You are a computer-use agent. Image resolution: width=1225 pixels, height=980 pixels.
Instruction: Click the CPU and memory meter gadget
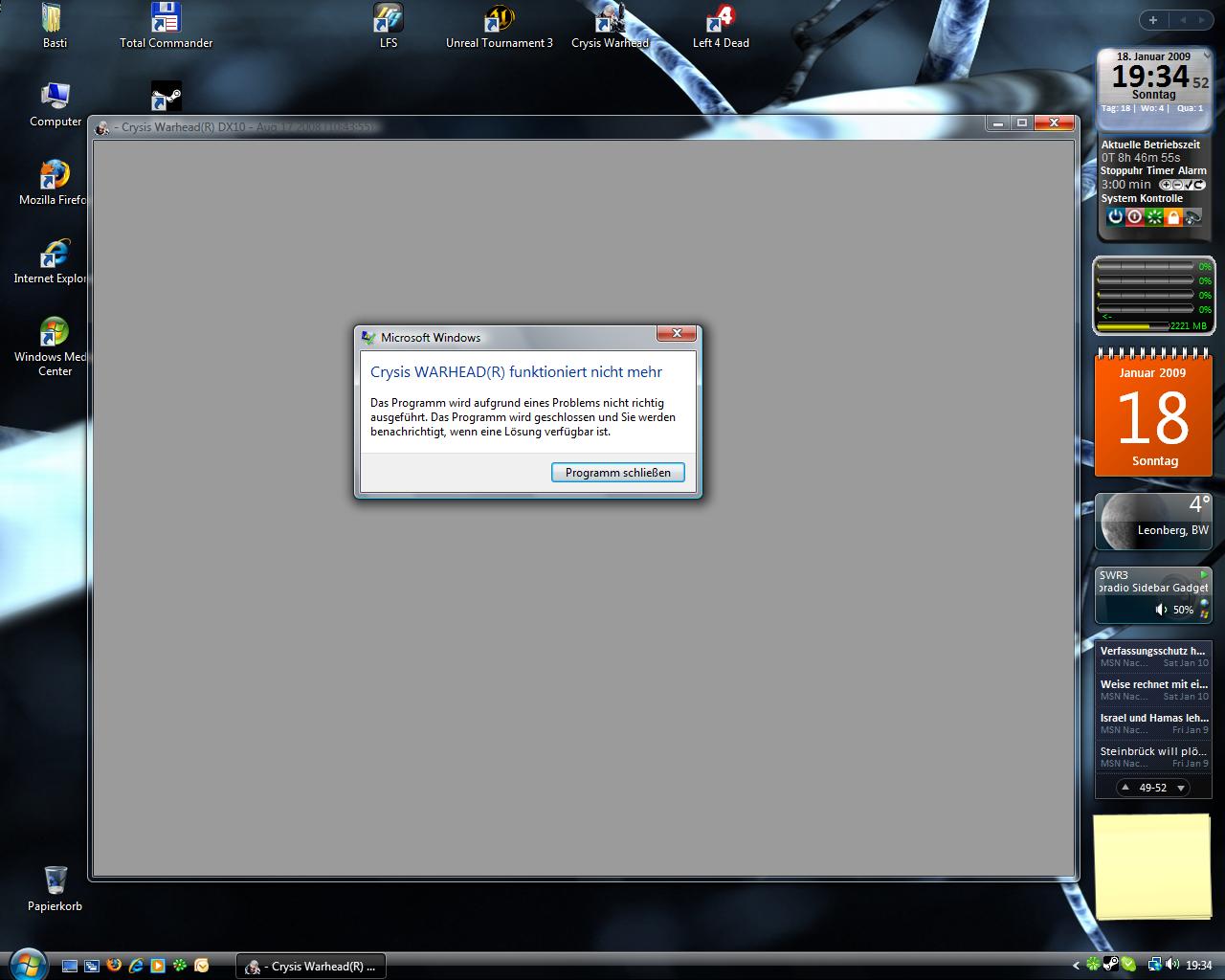(x=1153, y=296)
